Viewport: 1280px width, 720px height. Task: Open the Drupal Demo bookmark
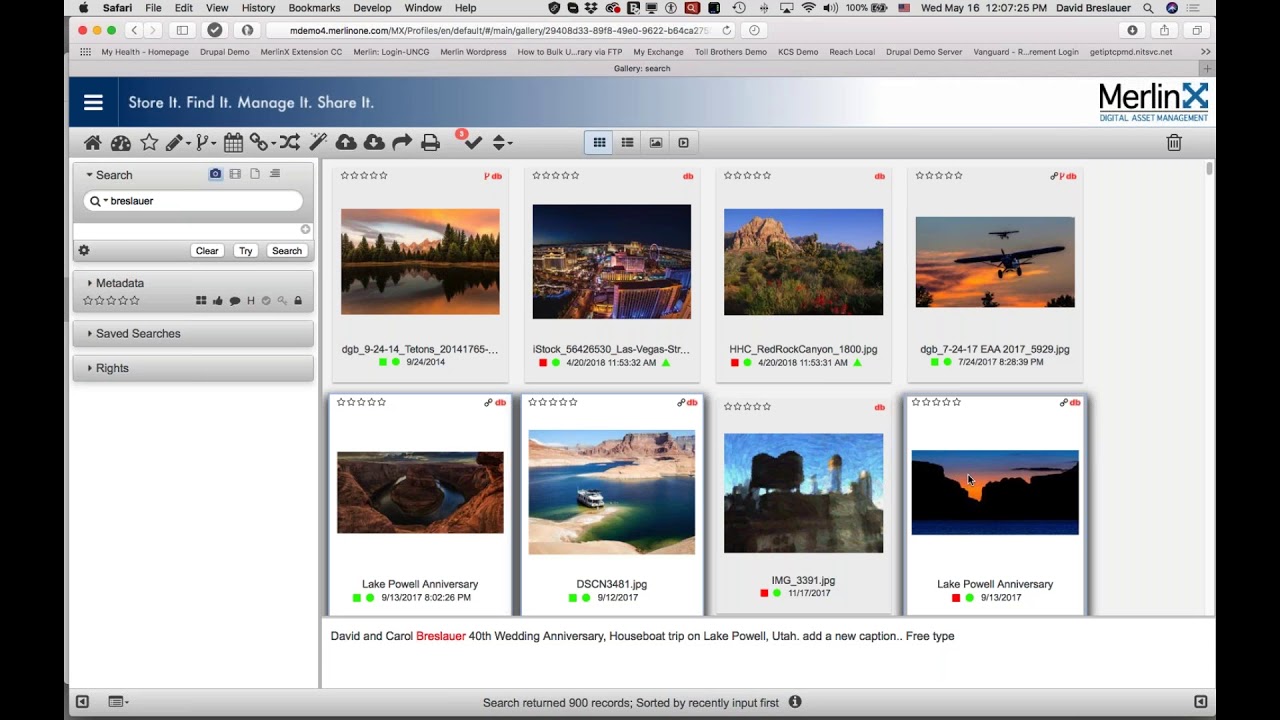225,52
